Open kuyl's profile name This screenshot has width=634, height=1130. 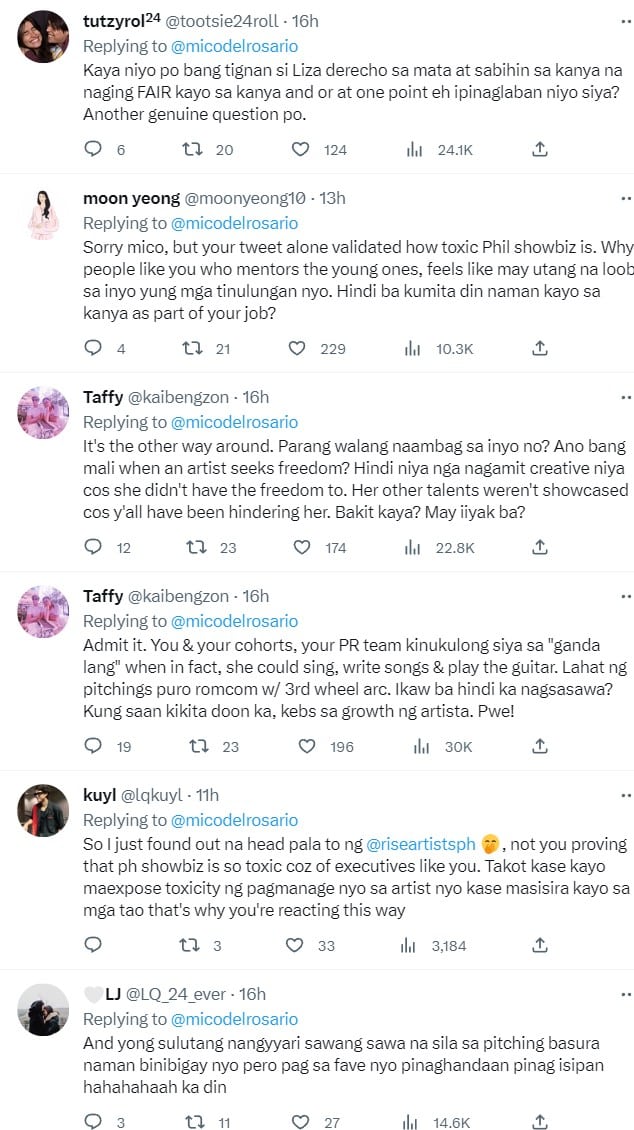[x=98, y=795]
